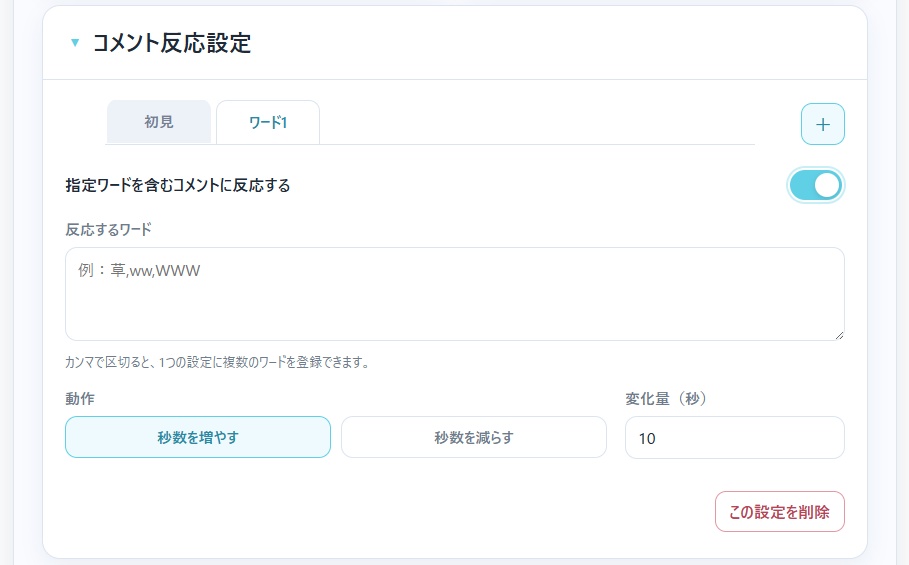Click the 変化量（秒） field showing 10
This screenshot has width=909, height=565.
735,438
